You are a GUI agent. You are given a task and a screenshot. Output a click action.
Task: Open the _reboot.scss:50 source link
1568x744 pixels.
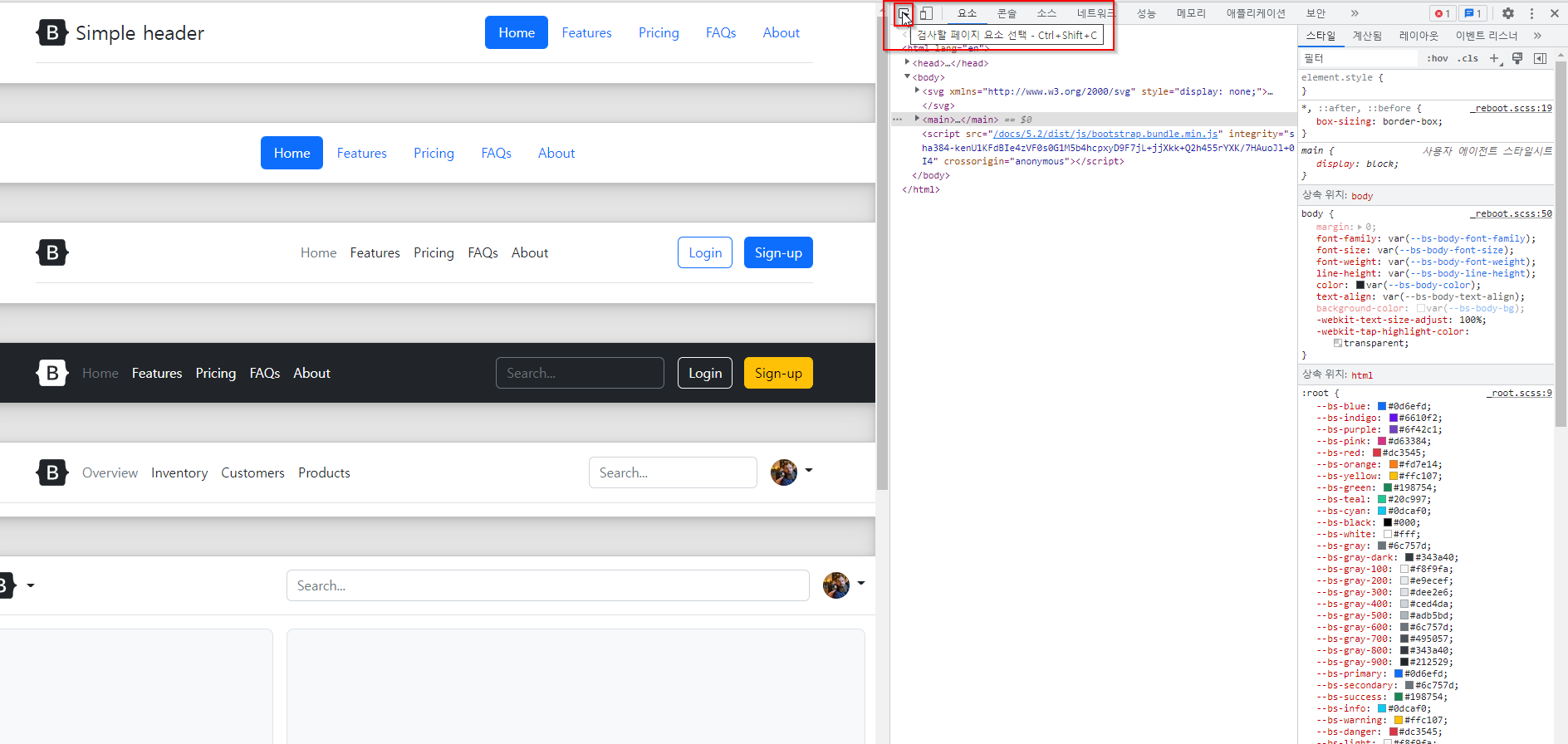(x=1511, y=213)
